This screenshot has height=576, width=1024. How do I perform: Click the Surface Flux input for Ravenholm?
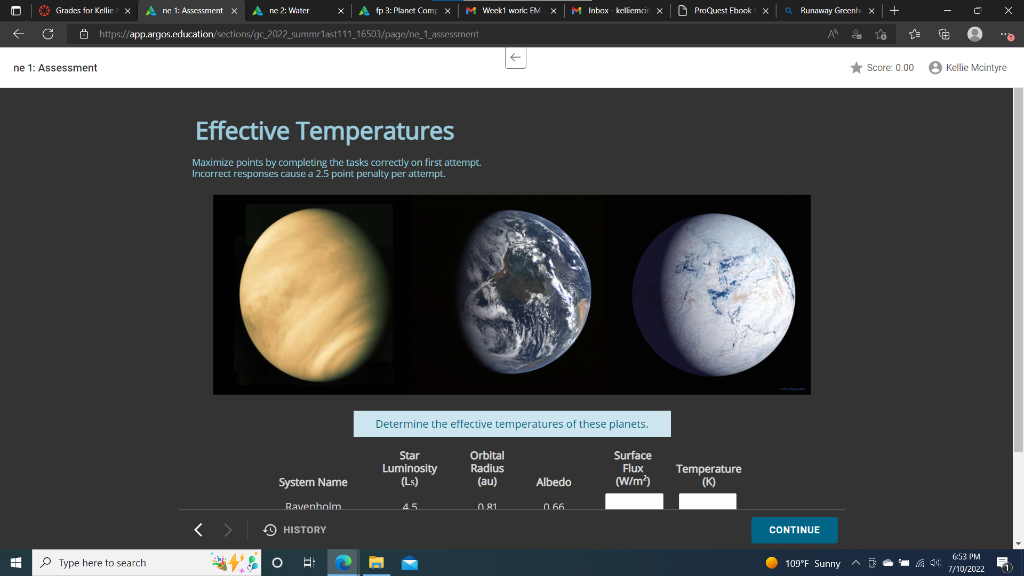pyautogui.click(x=633, y=502)
